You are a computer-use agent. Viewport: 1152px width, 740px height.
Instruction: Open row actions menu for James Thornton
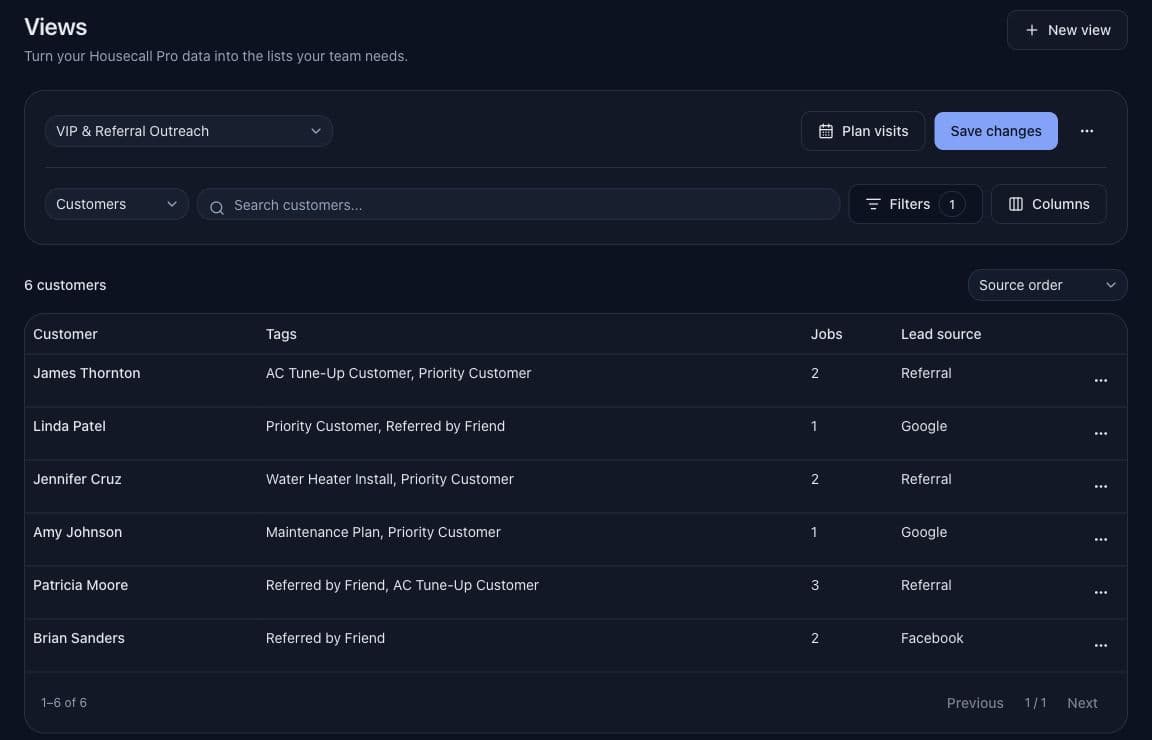1101,381
